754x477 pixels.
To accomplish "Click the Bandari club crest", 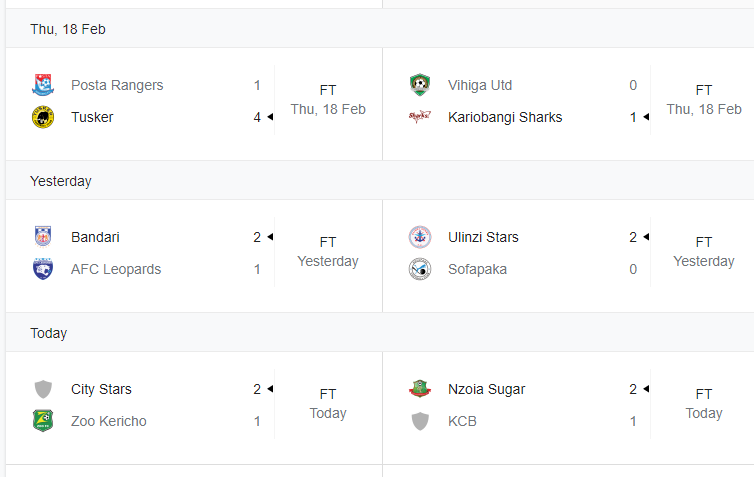I will [x=43, y=237].
